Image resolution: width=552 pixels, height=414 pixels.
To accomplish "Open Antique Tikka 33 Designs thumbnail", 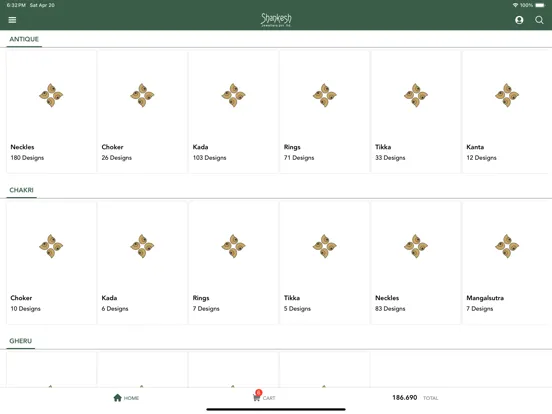I will [x=416, y=95].
